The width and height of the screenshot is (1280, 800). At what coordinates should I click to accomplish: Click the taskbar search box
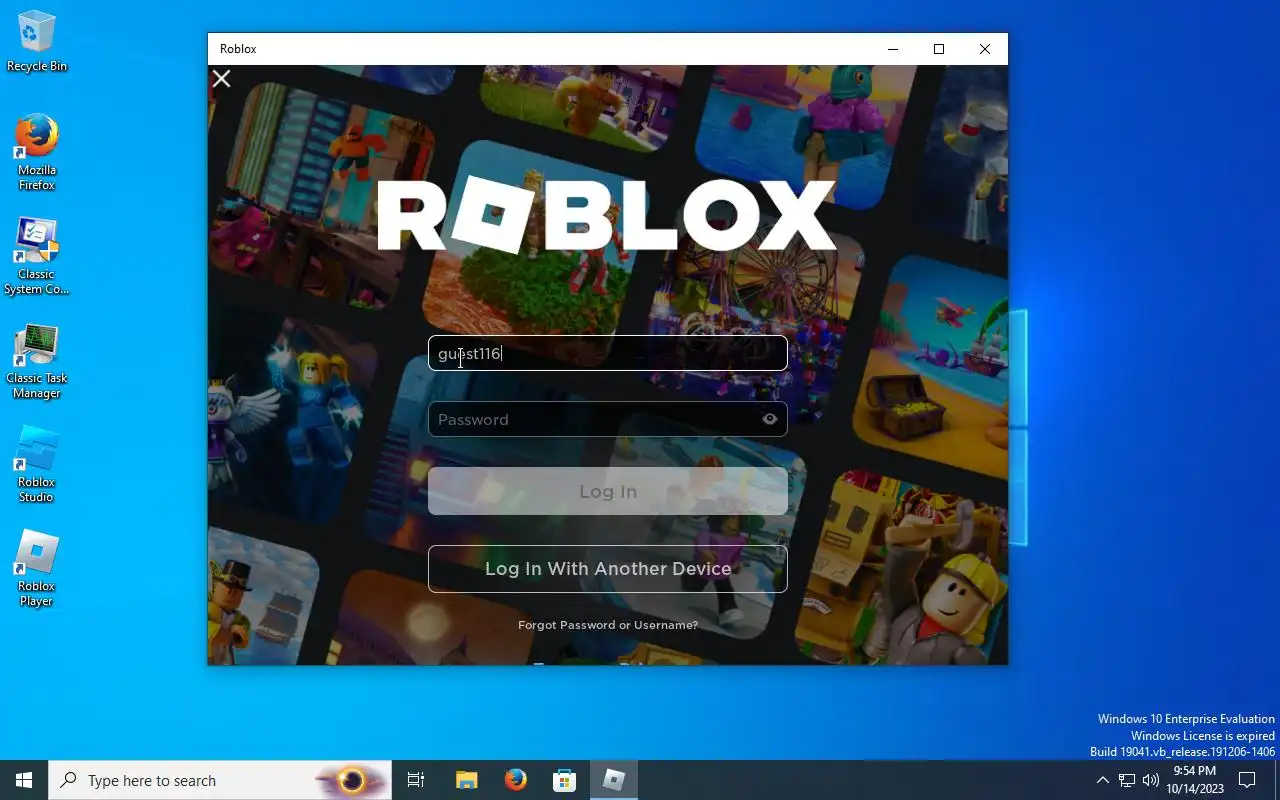point(220,780)
